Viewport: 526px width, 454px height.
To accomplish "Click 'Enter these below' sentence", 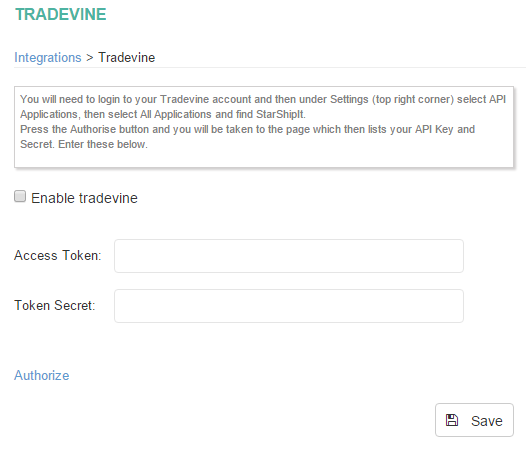I will 103,145.
